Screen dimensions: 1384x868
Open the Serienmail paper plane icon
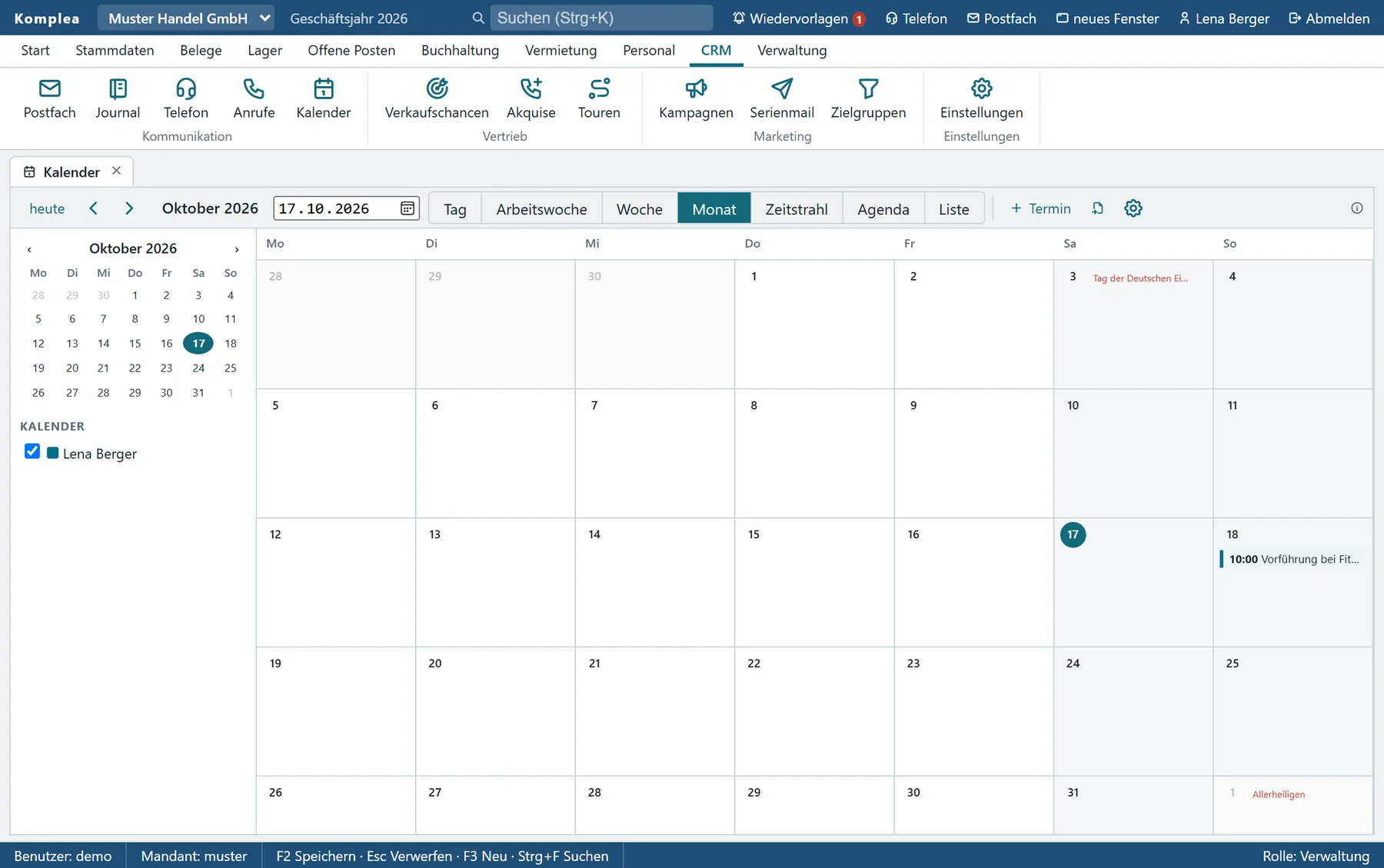click(782, 99)
